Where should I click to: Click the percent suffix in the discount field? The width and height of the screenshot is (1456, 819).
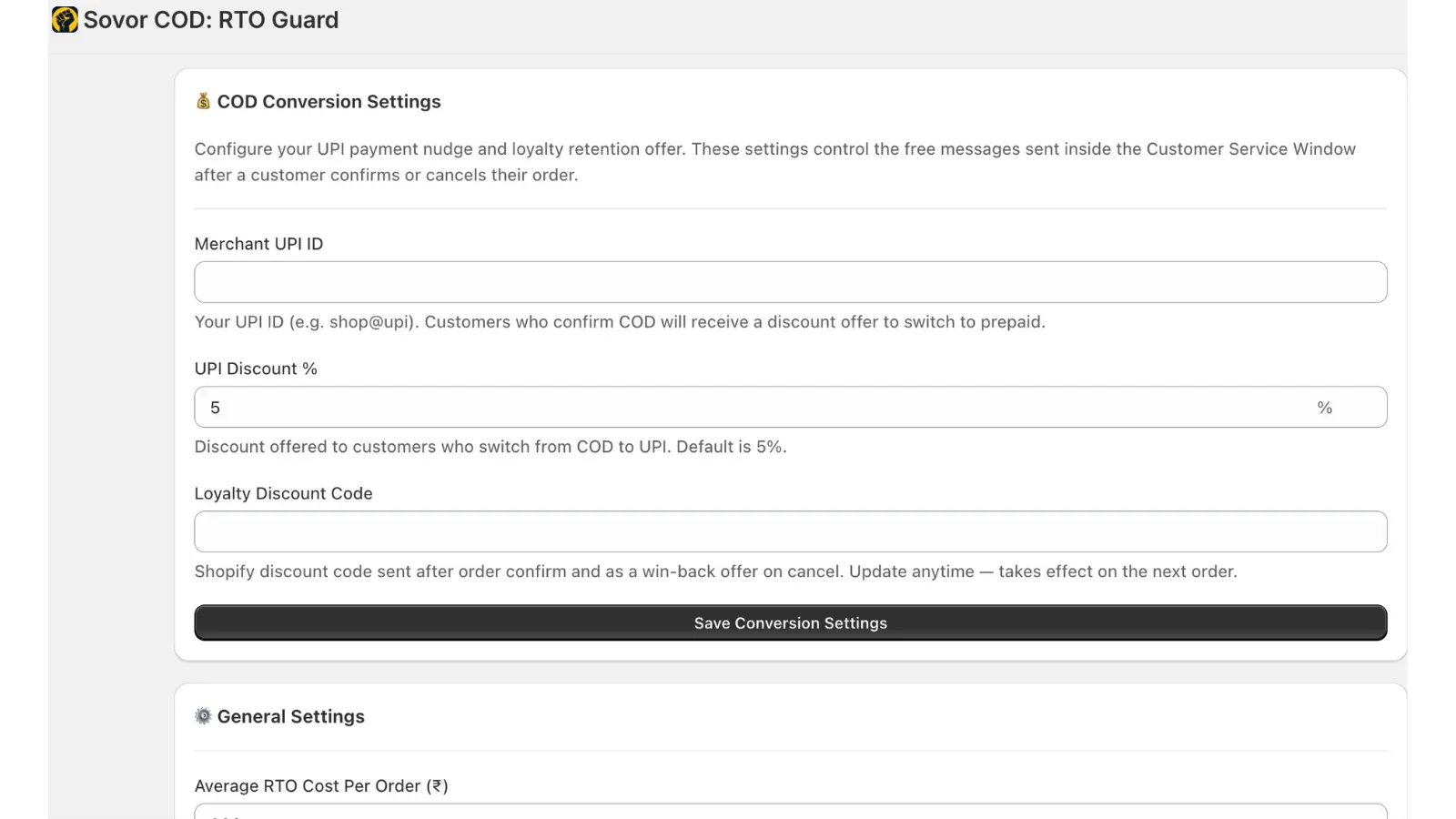pos(1324,408)
